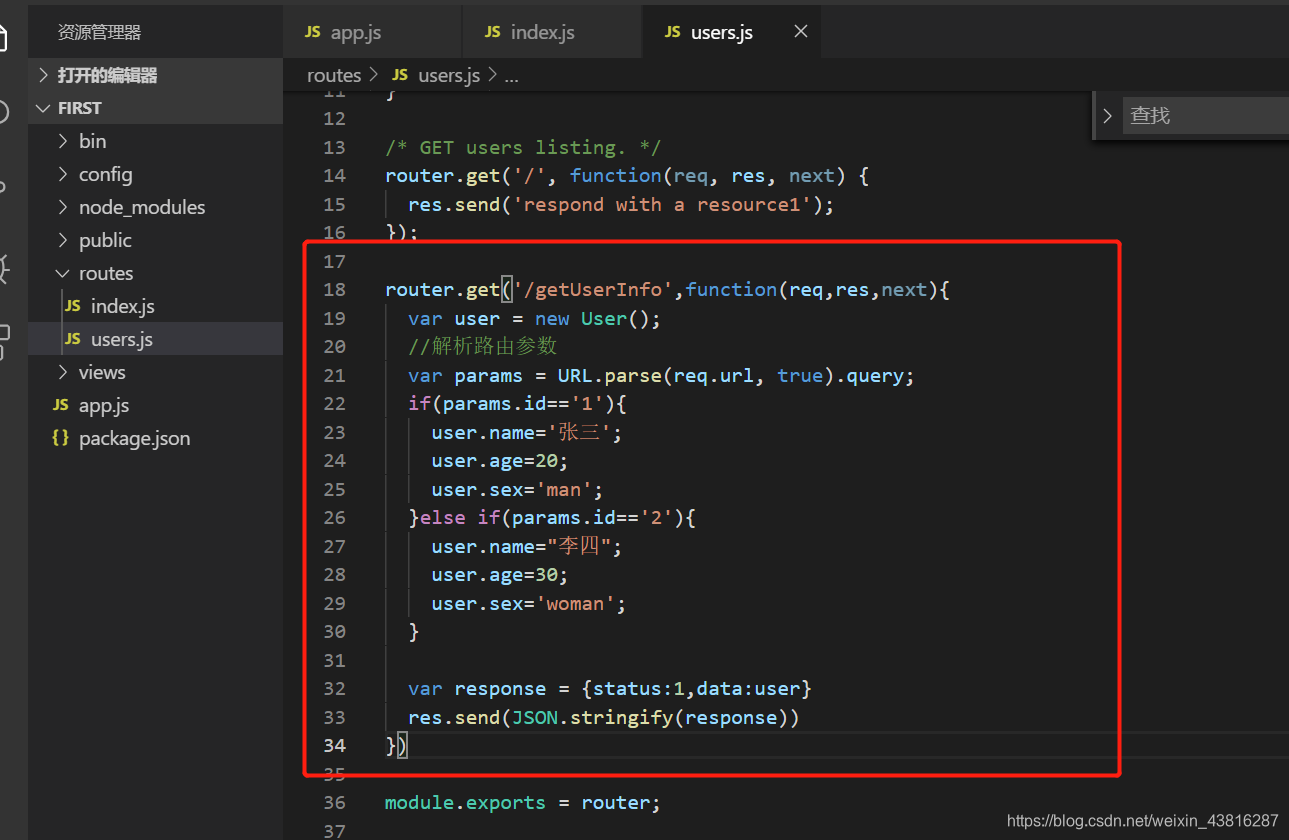The height and width of the screenshot is (840, 1289).
Task: Click the 查找 search input field
Action: [1205, 116]
